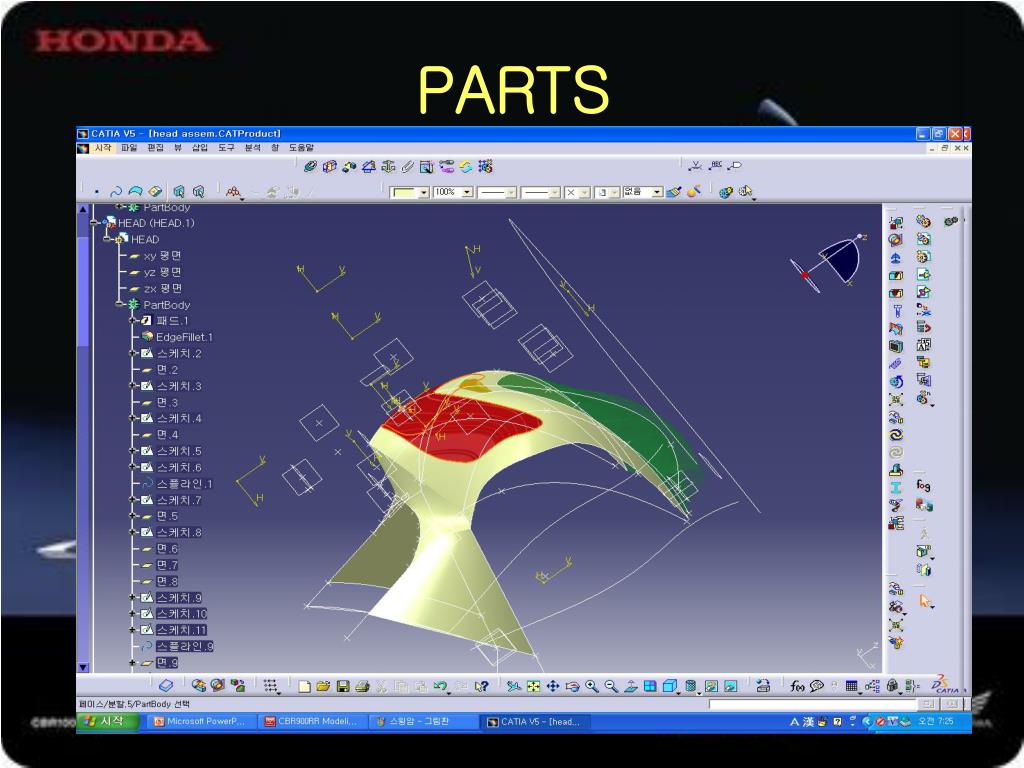Image resolution: width=1024 pixels, height=768 pixels.
Task: Select 스플라인.1 in the tree
Action: (x=184, y=484)
